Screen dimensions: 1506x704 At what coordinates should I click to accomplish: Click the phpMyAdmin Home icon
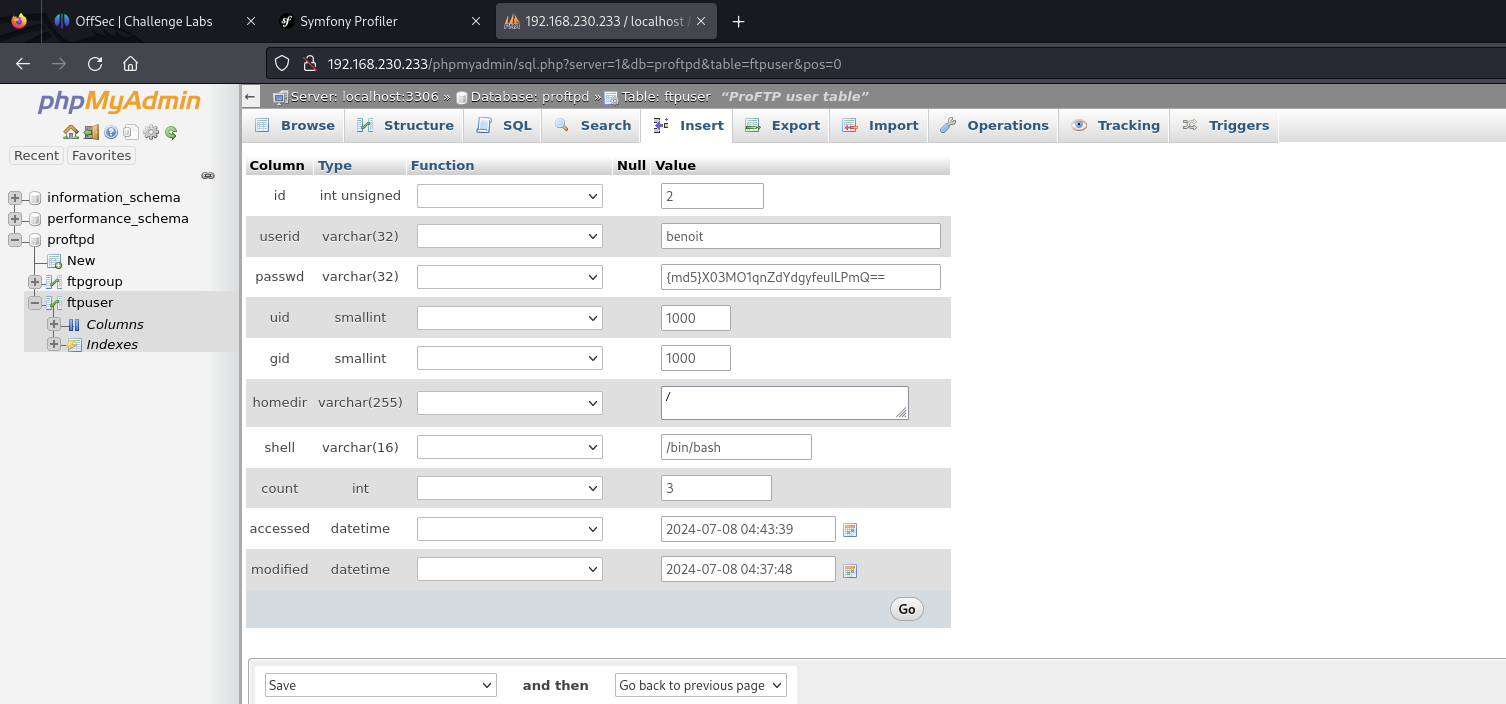click(70, 132)
